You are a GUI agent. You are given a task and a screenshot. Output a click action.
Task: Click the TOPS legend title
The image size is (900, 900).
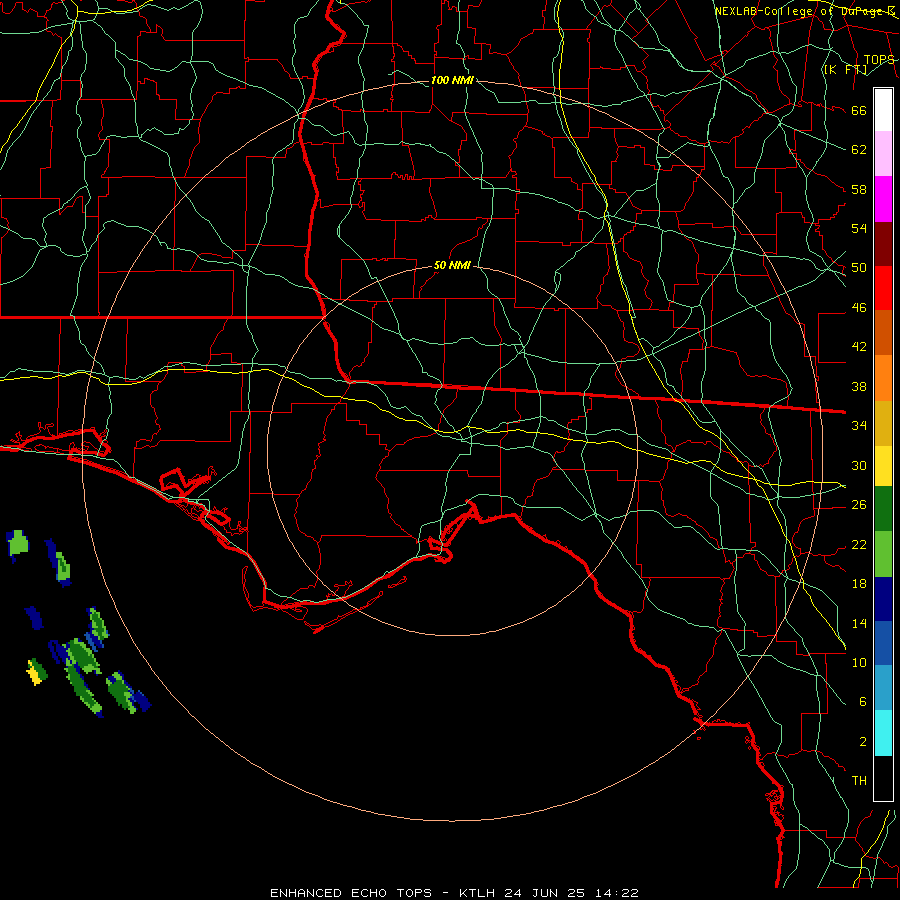click(x=879, y=60)
